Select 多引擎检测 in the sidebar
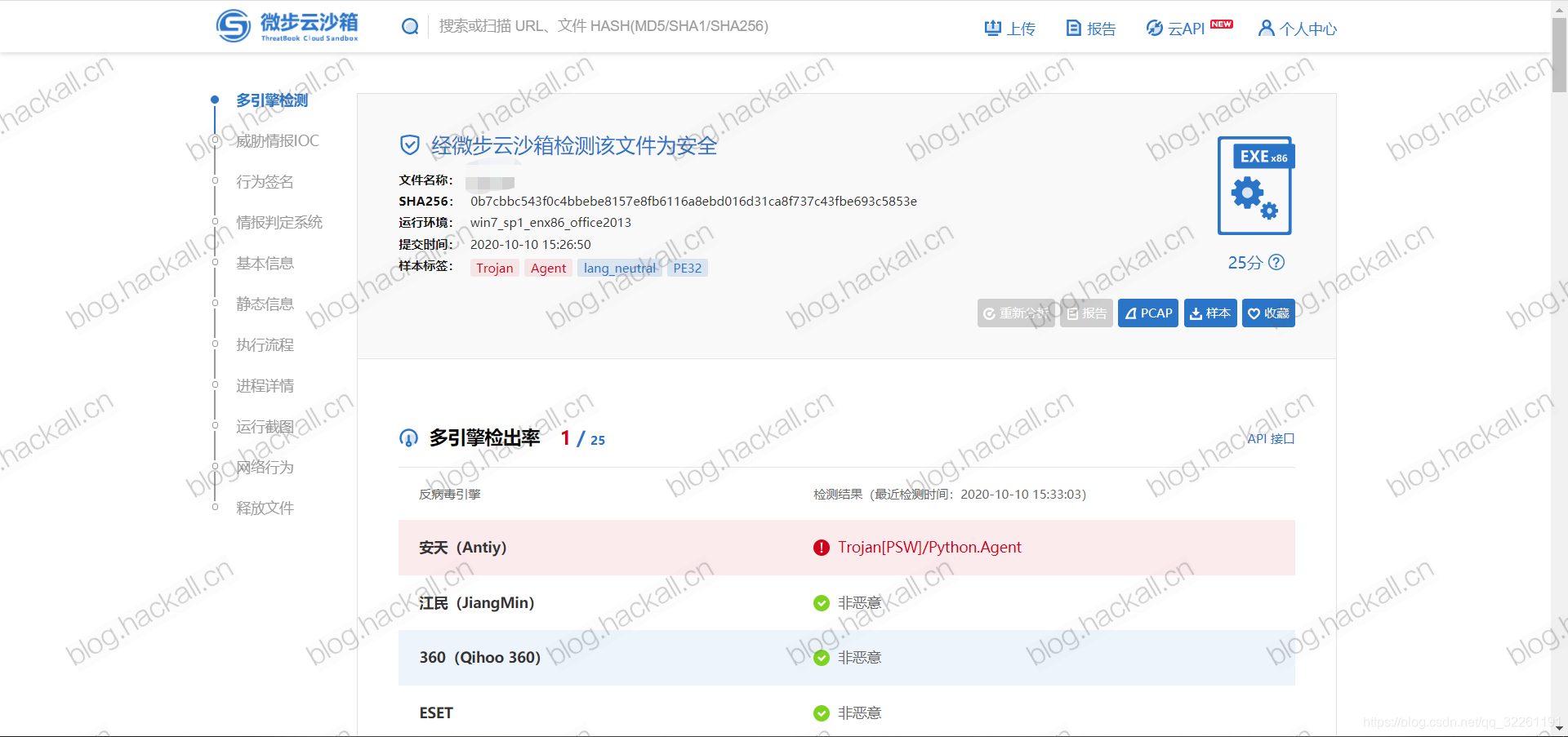The width and height of the screenshot is (1568, 737). click(272, 100)
